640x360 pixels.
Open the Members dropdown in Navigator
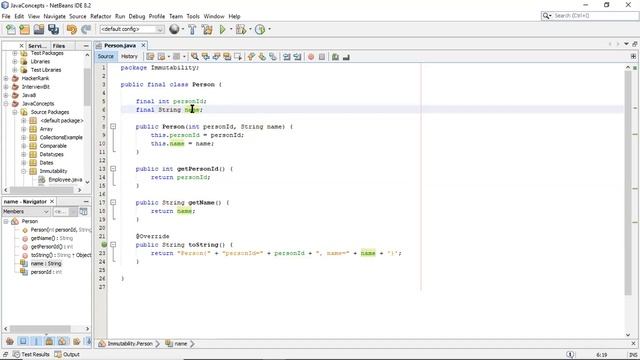coord(26,211)
